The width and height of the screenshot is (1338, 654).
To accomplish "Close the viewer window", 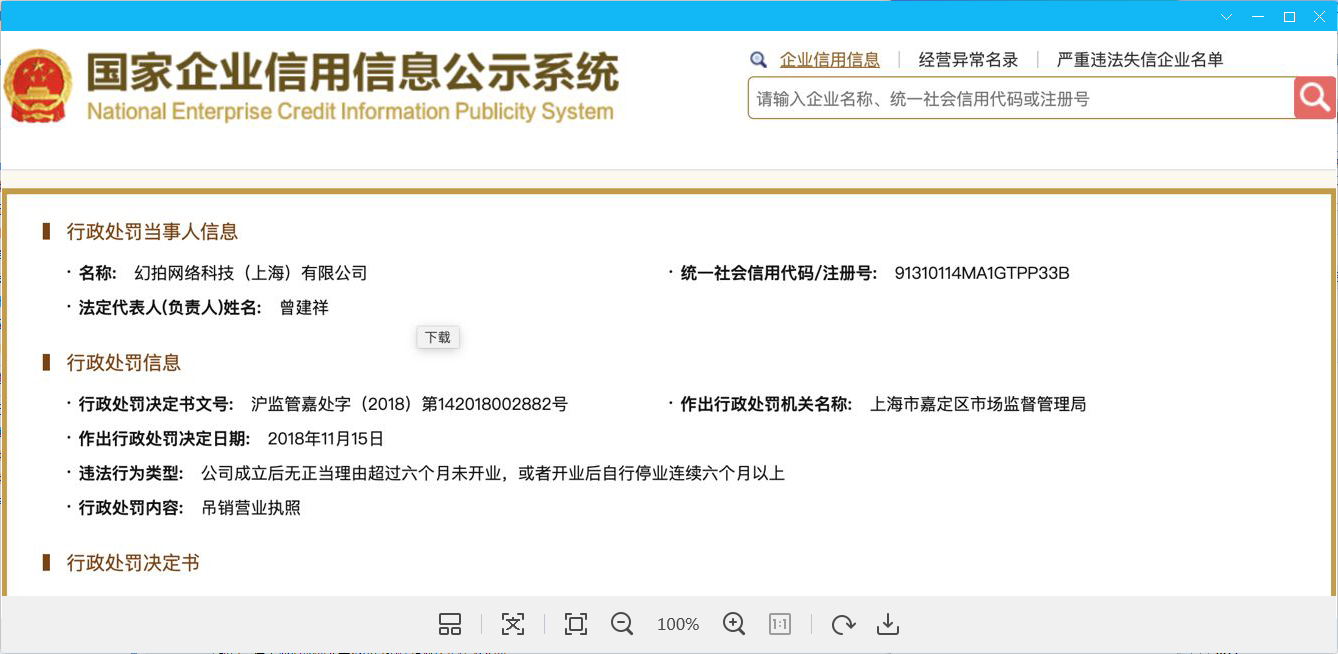I will pyautogui.click(x=1320, y=17).
